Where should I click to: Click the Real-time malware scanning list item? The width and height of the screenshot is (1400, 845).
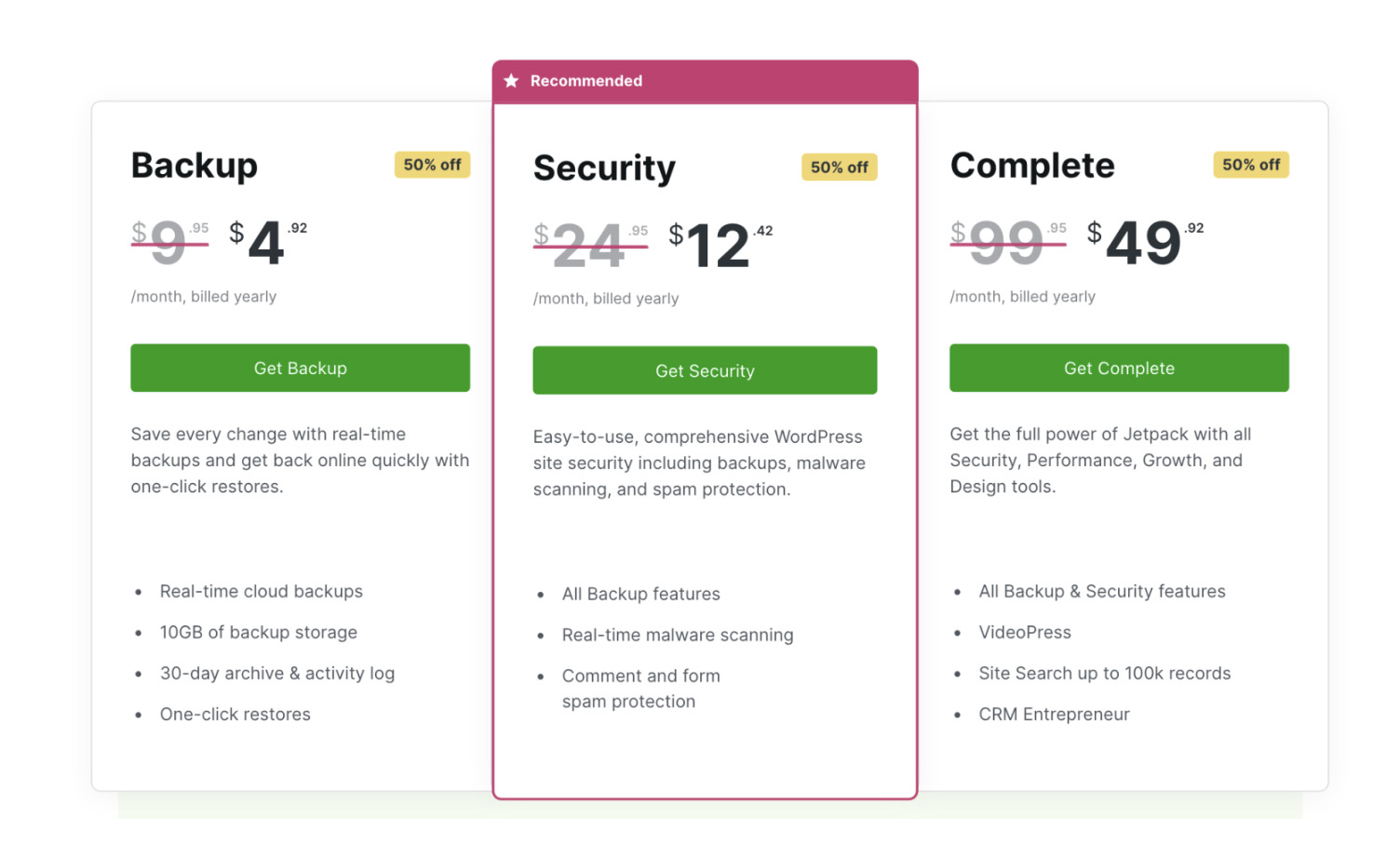click(x=677, y=635)
